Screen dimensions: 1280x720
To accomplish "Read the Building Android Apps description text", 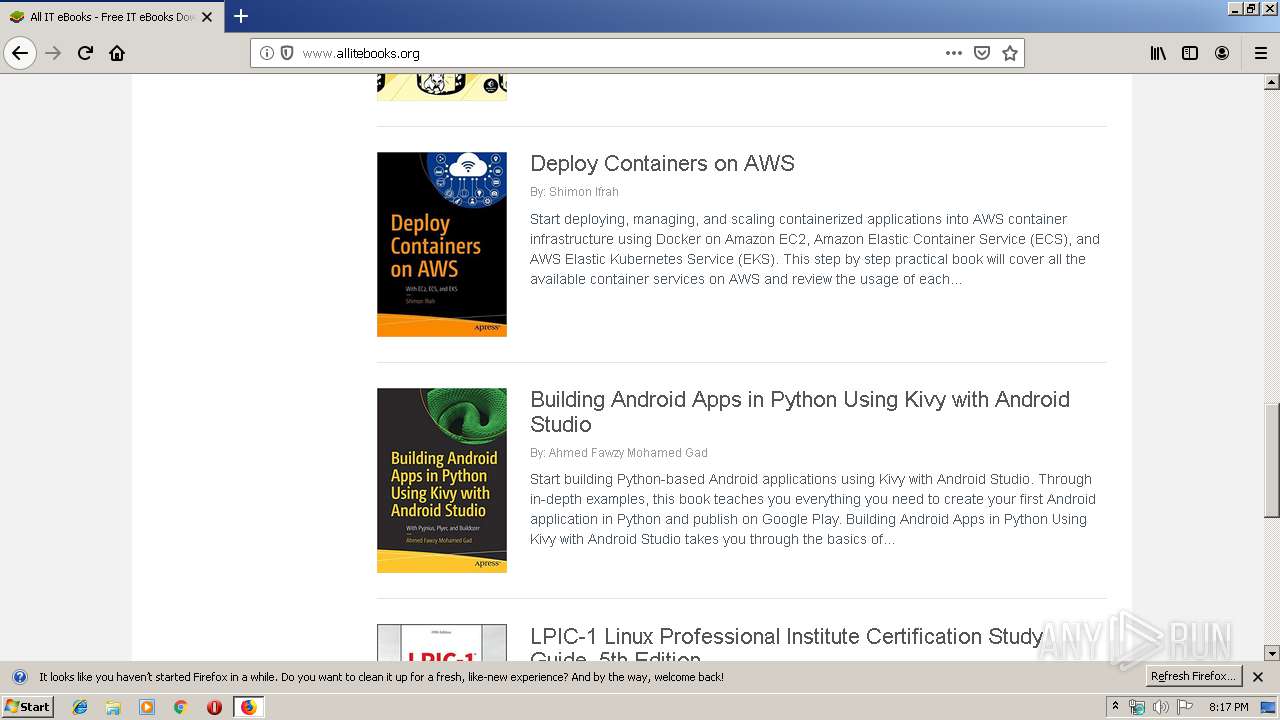I will (813, 509).
